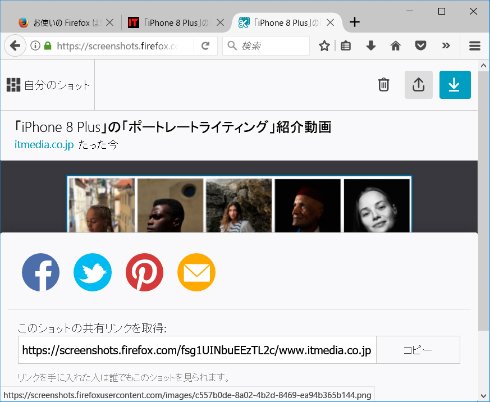Click the vertical scrollbar thumb
Viewport: 490px width, 402px height.
coord(483,200)
